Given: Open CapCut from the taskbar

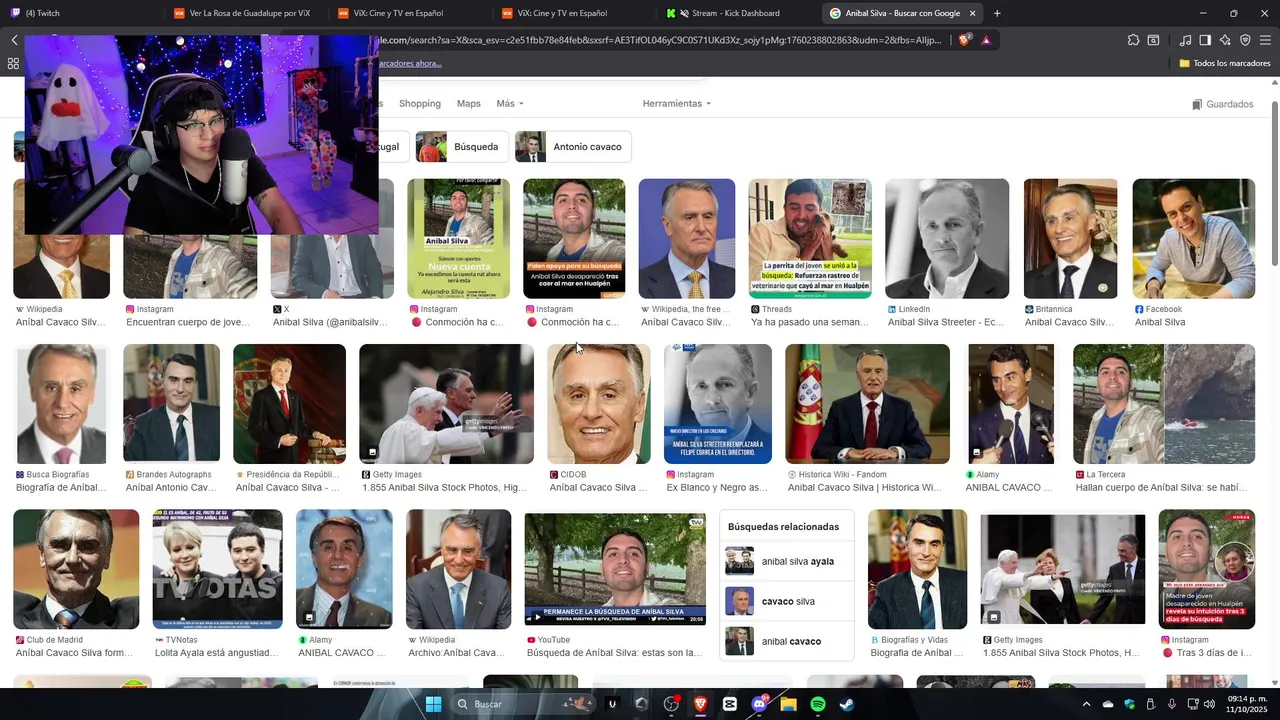Looking at the screenshot, I should [730, 704].
